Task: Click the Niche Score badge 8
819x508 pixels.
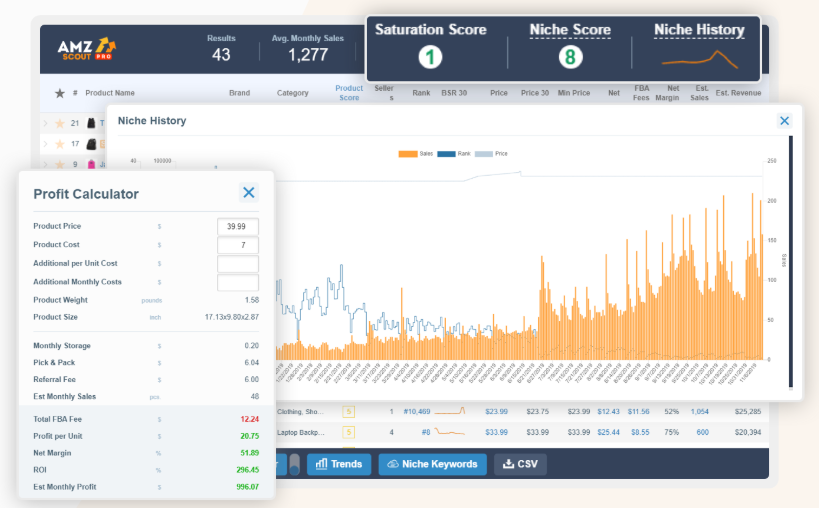Action: pos(570,57)
